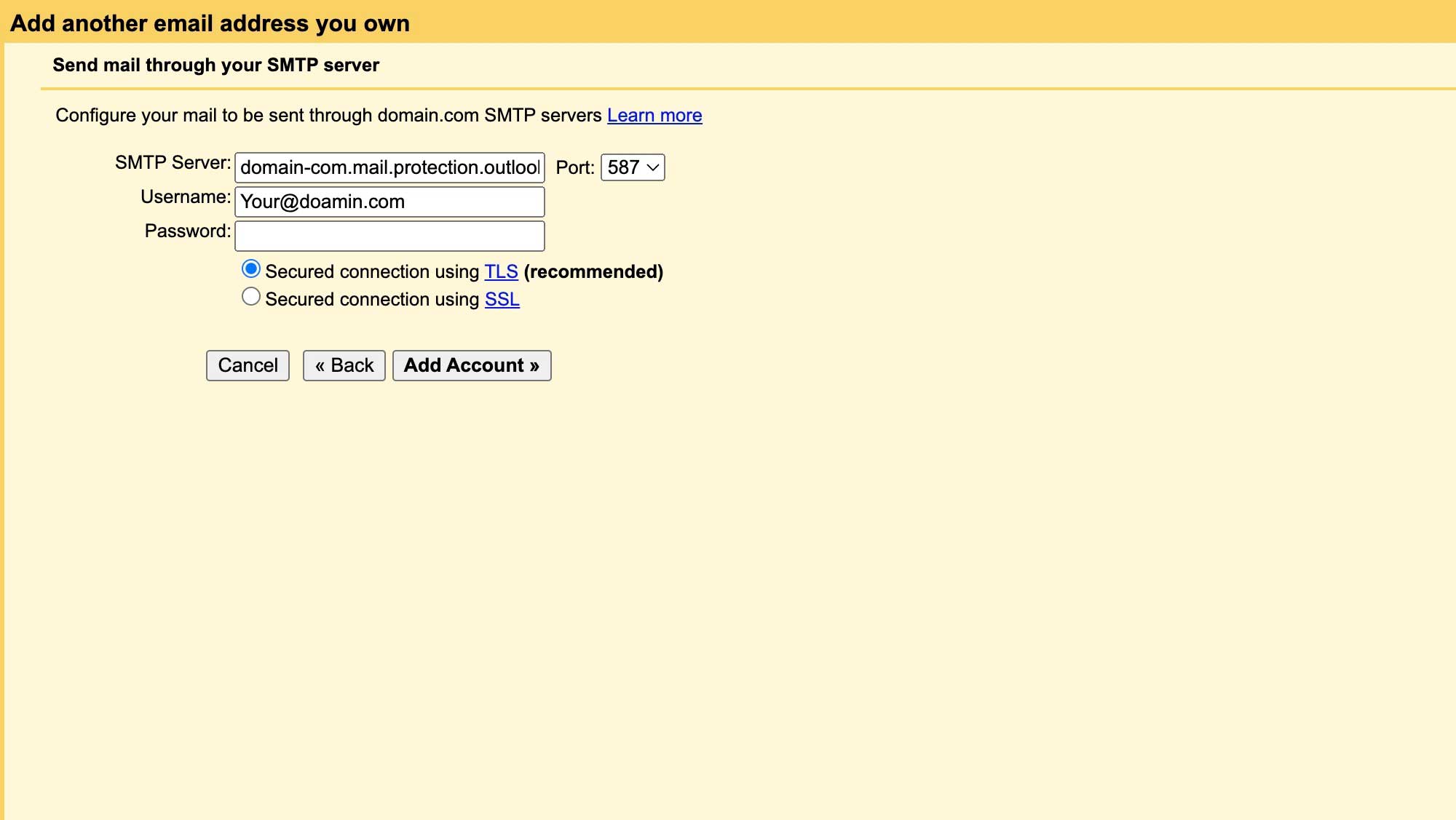Select the SSL secured connection radio button
Image resolution: width=1456 pixels, height=820 pixels.
pyautogui.click(x=250, y=297)
